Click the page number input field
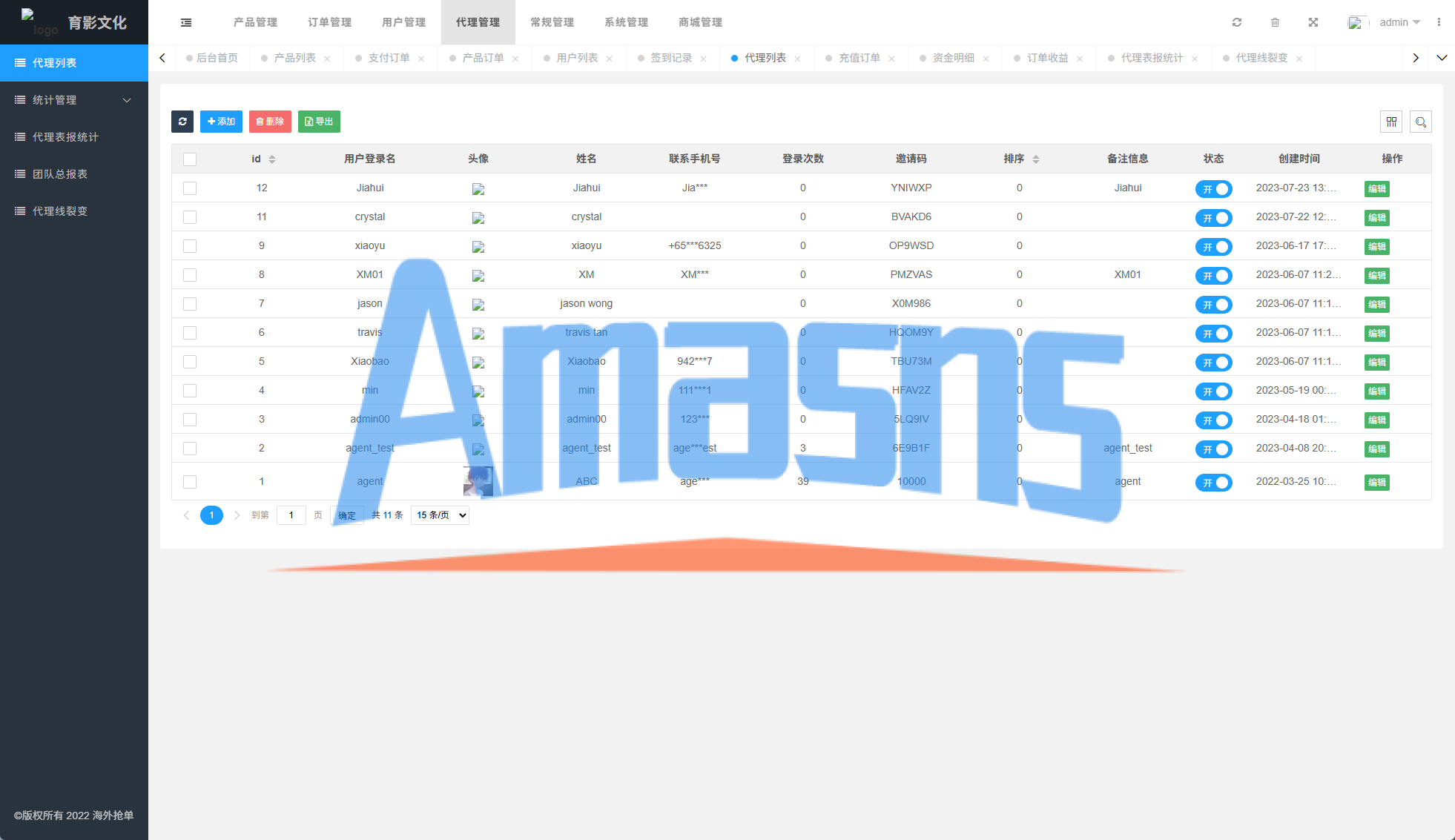The image size is (1455, 840). pyautogui.click(x=291, y=515)
